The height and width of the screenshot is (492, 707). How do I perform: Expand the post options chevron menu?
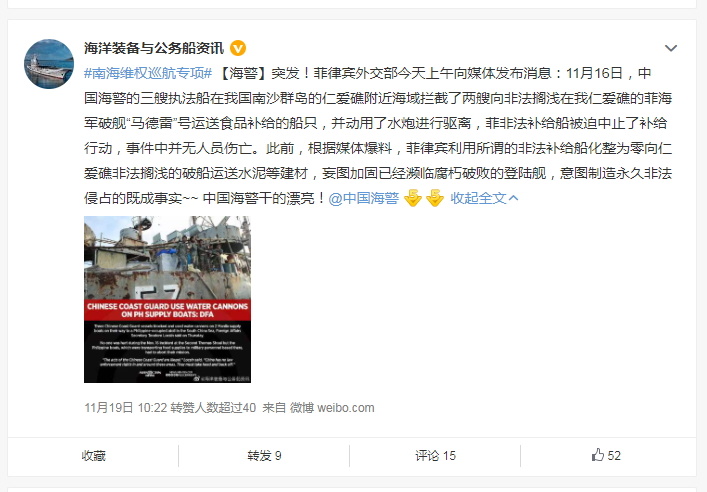(671, 48)
